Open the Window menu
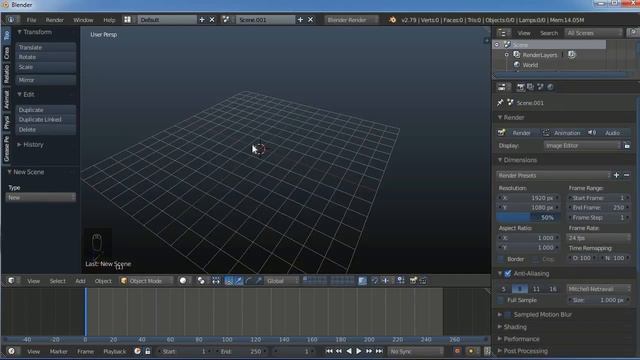640x360 pixels. [83, 20]
